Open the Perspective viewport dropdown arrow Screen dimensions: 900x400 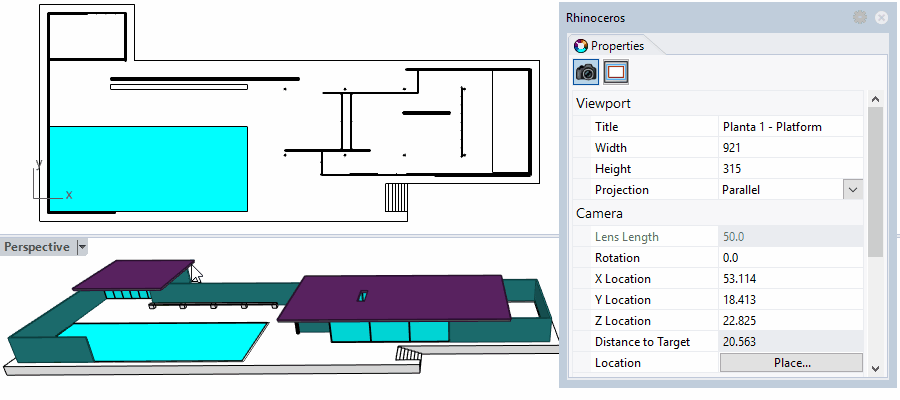(x=82, y=247)
